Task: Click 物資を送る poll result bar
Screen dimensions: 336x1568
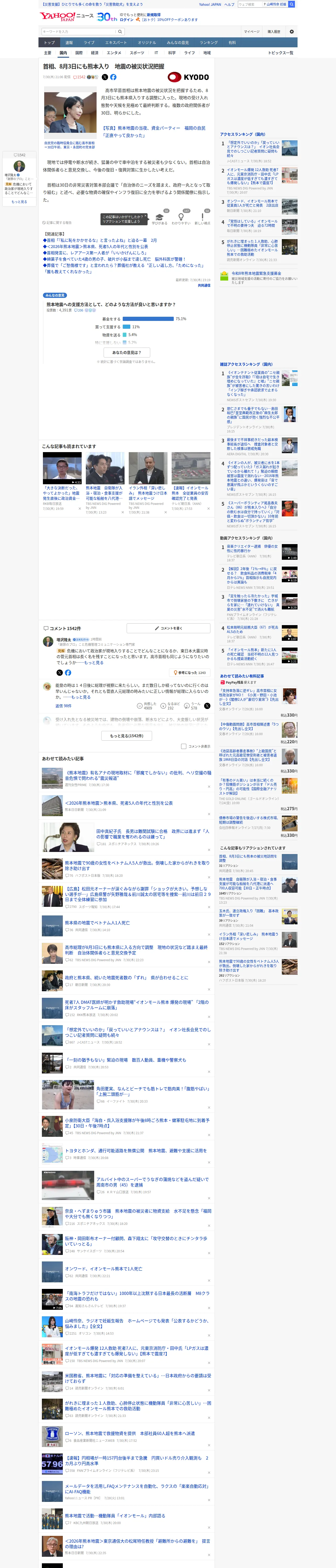Action: (124, 335)
